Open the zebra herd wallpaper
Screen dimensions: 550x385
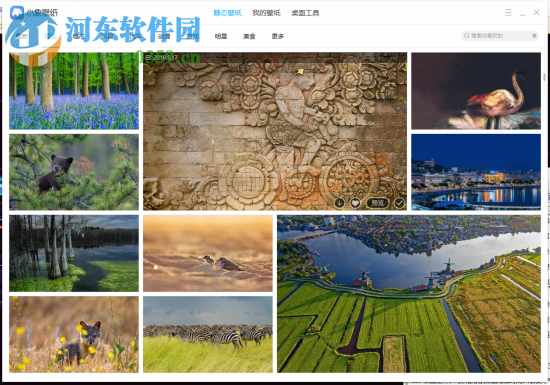tap(208, 335)
